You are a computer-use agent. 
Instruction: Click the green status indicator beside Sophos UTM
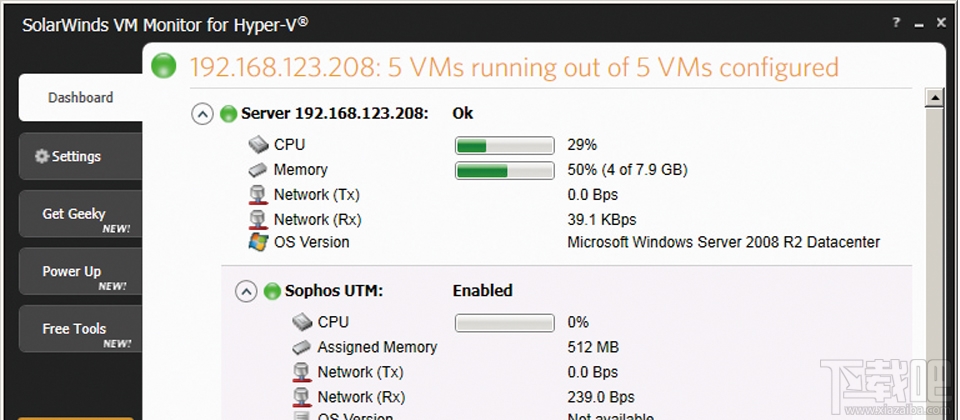272,291
